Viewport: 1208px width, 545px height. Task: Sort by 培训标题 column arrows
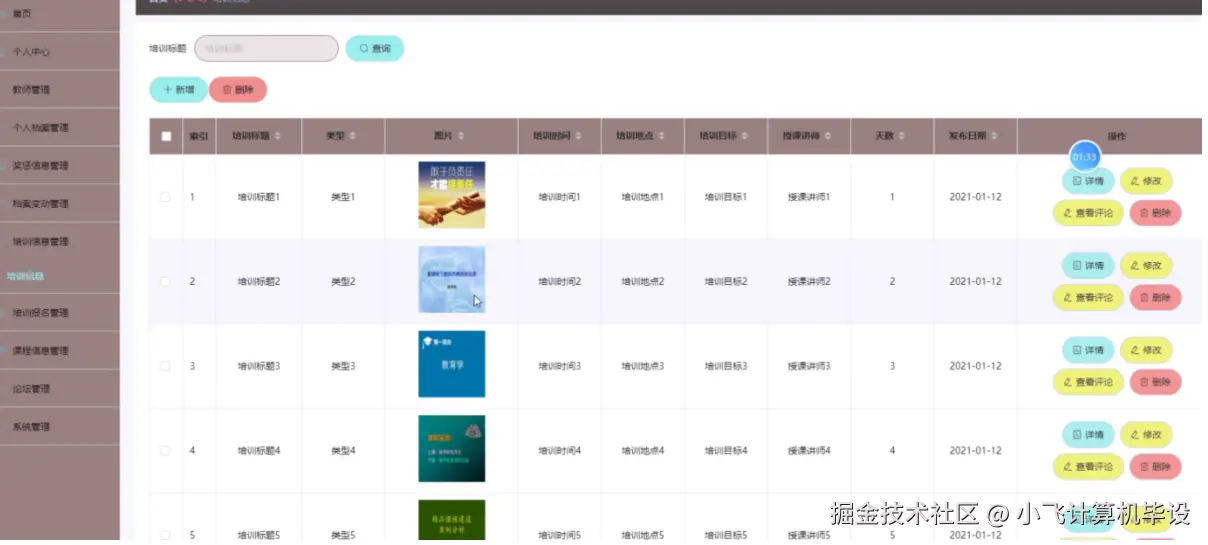coord(279,136)
